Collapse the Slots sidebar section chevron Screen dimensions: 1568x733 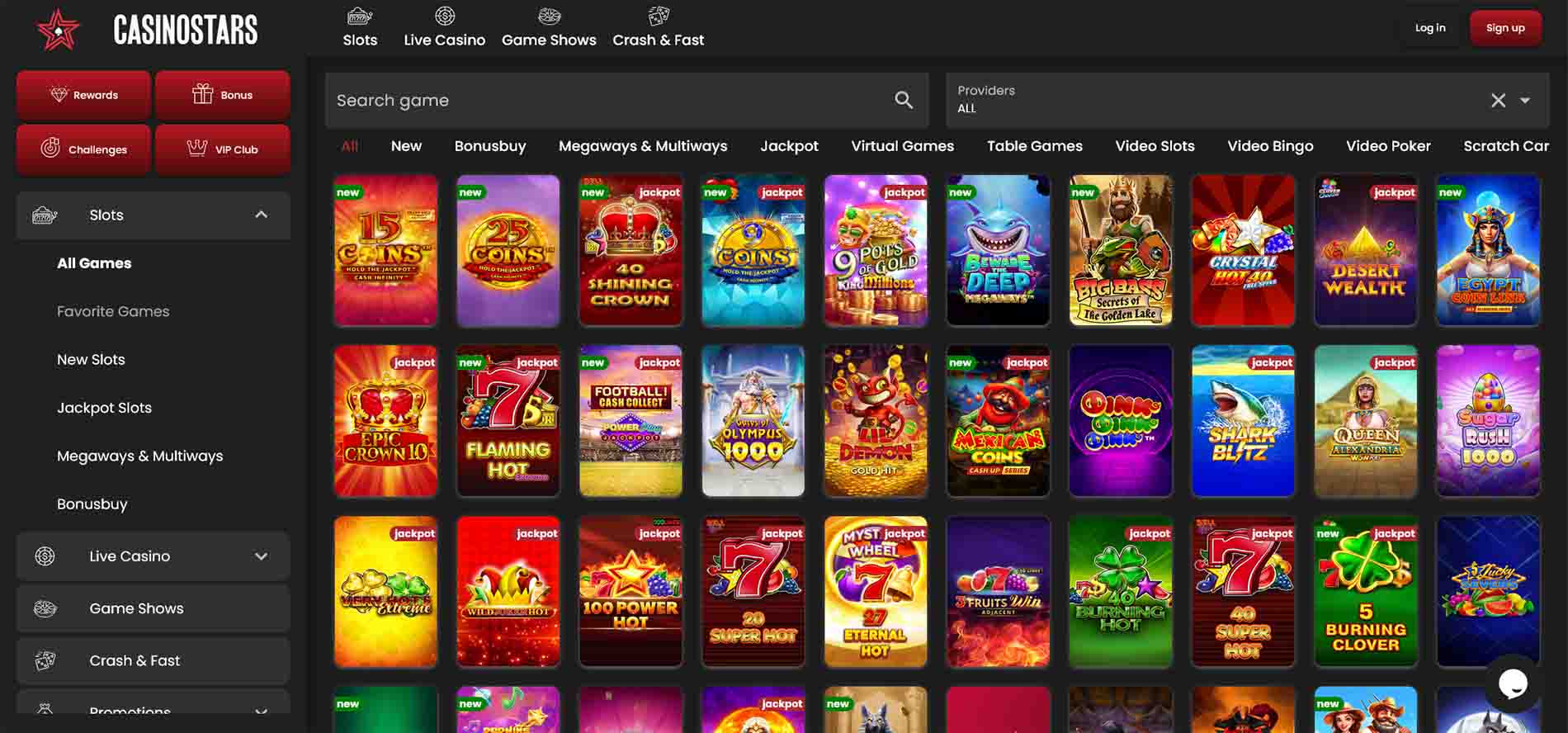tap(262, 215)
